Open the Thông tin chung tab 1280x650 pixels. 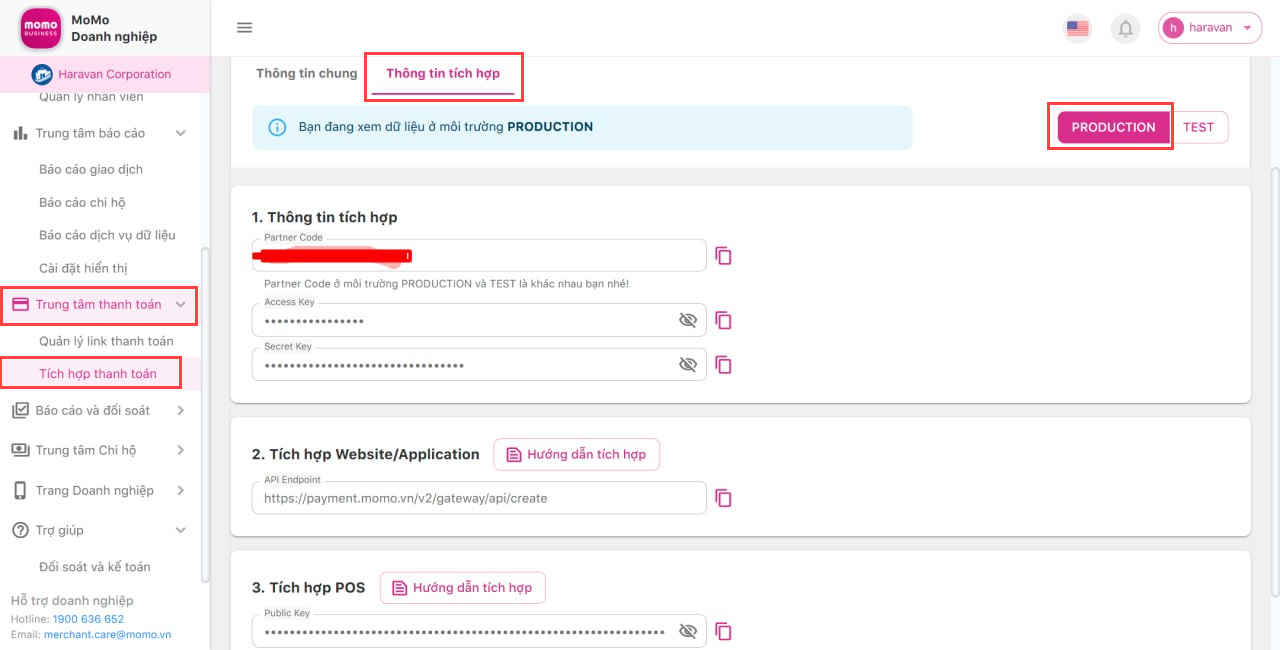[x=307, y=74]
